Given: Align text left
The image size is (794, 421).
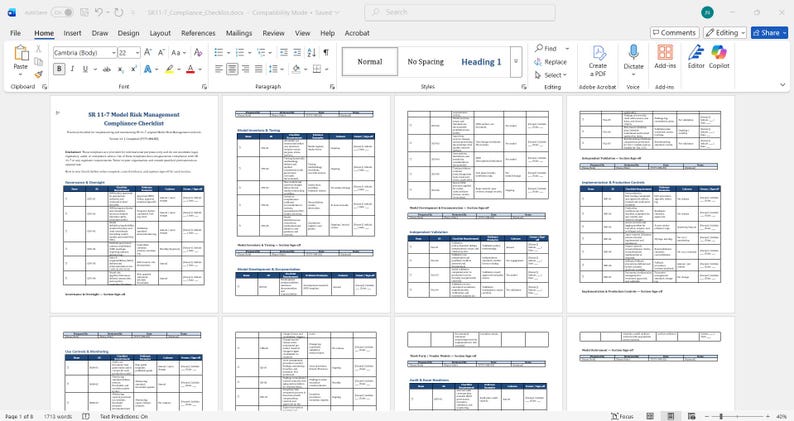Looking at the screenshot, I should click(219, 69).
